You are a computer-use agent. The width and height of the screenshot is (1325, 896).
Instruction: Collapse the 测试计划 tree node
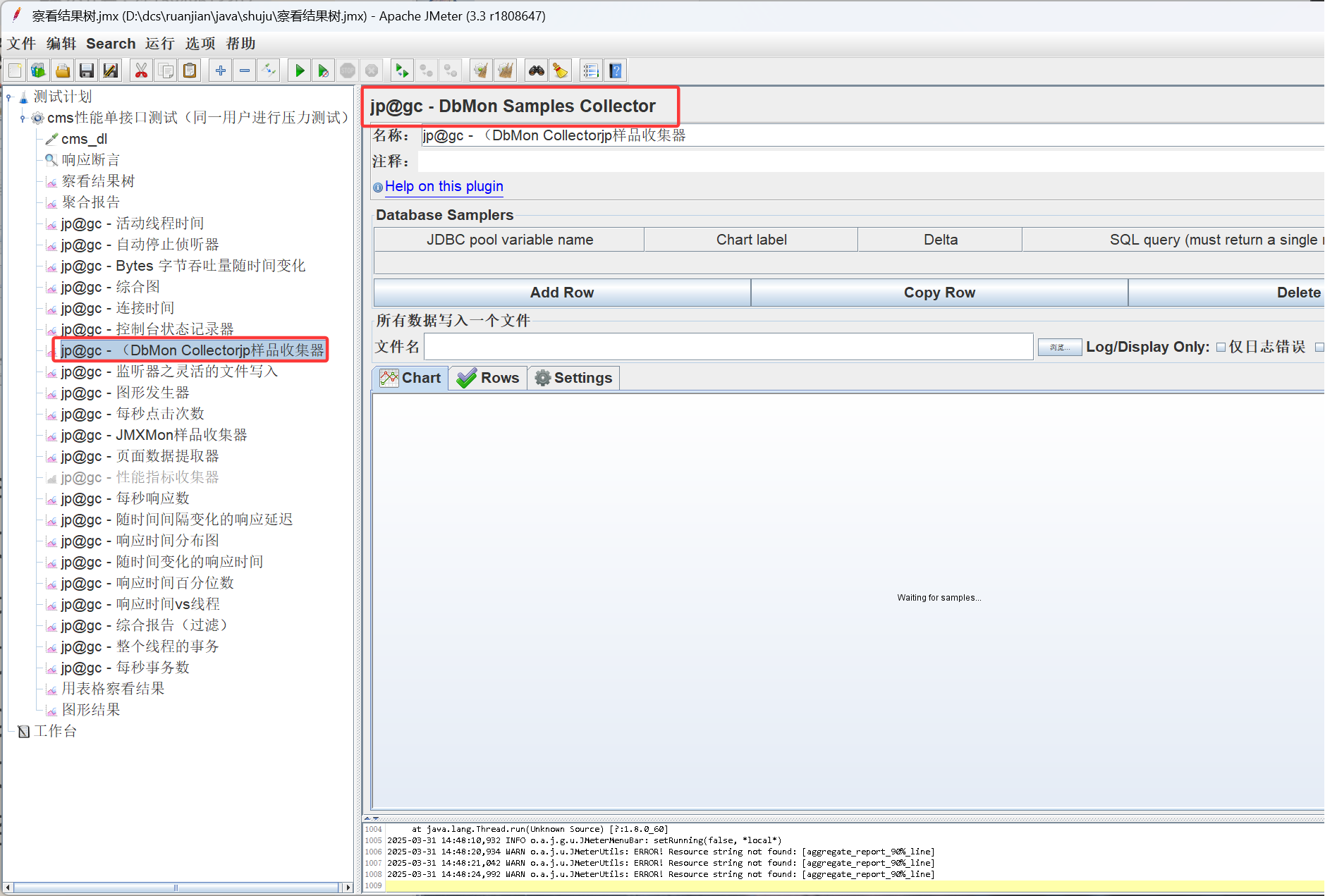[x=8, y=97]
